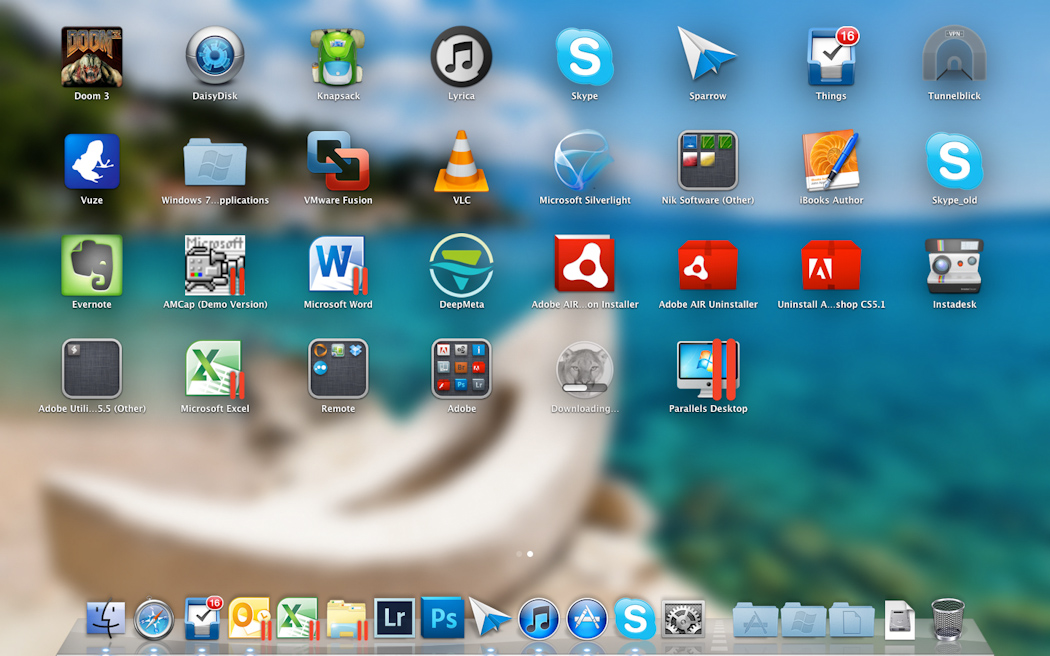The height and width of the screenshot is (656, 1050).
Task: Launch iBooks Author
Action: pyautogui.click(x=831, y=161)
